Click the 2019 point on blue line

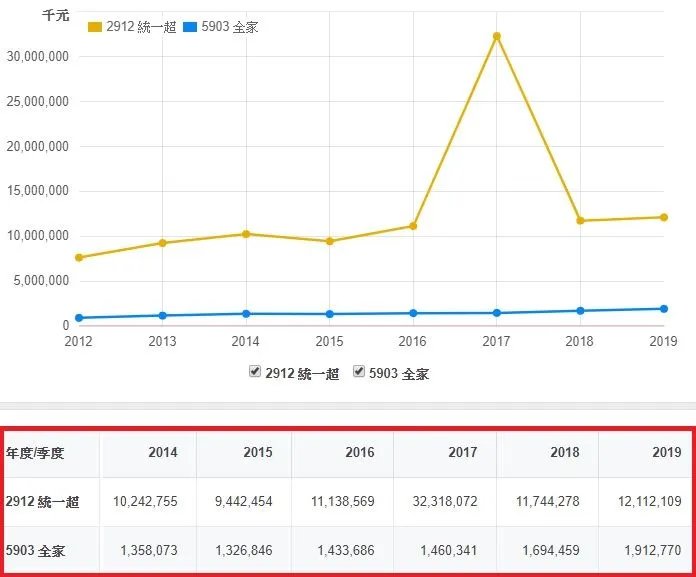coord(664,309)
